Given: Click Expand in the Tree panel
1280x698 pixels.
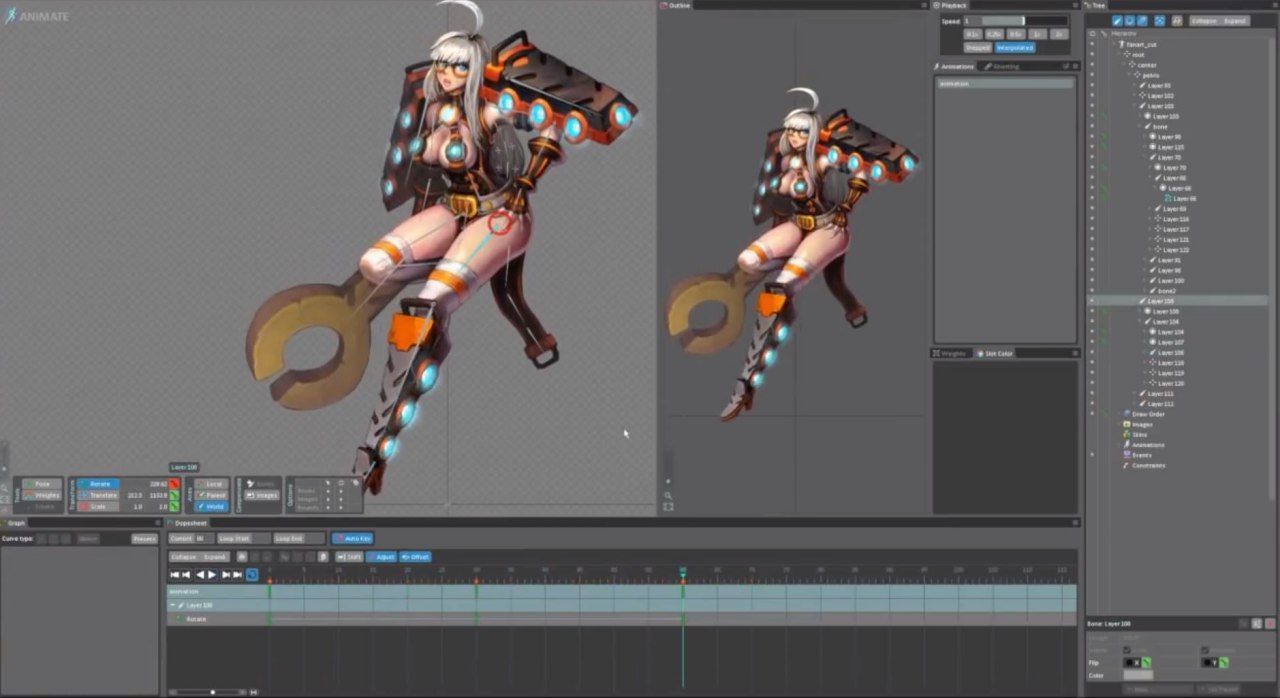Looking at the screenshot, I should 1236,21.
